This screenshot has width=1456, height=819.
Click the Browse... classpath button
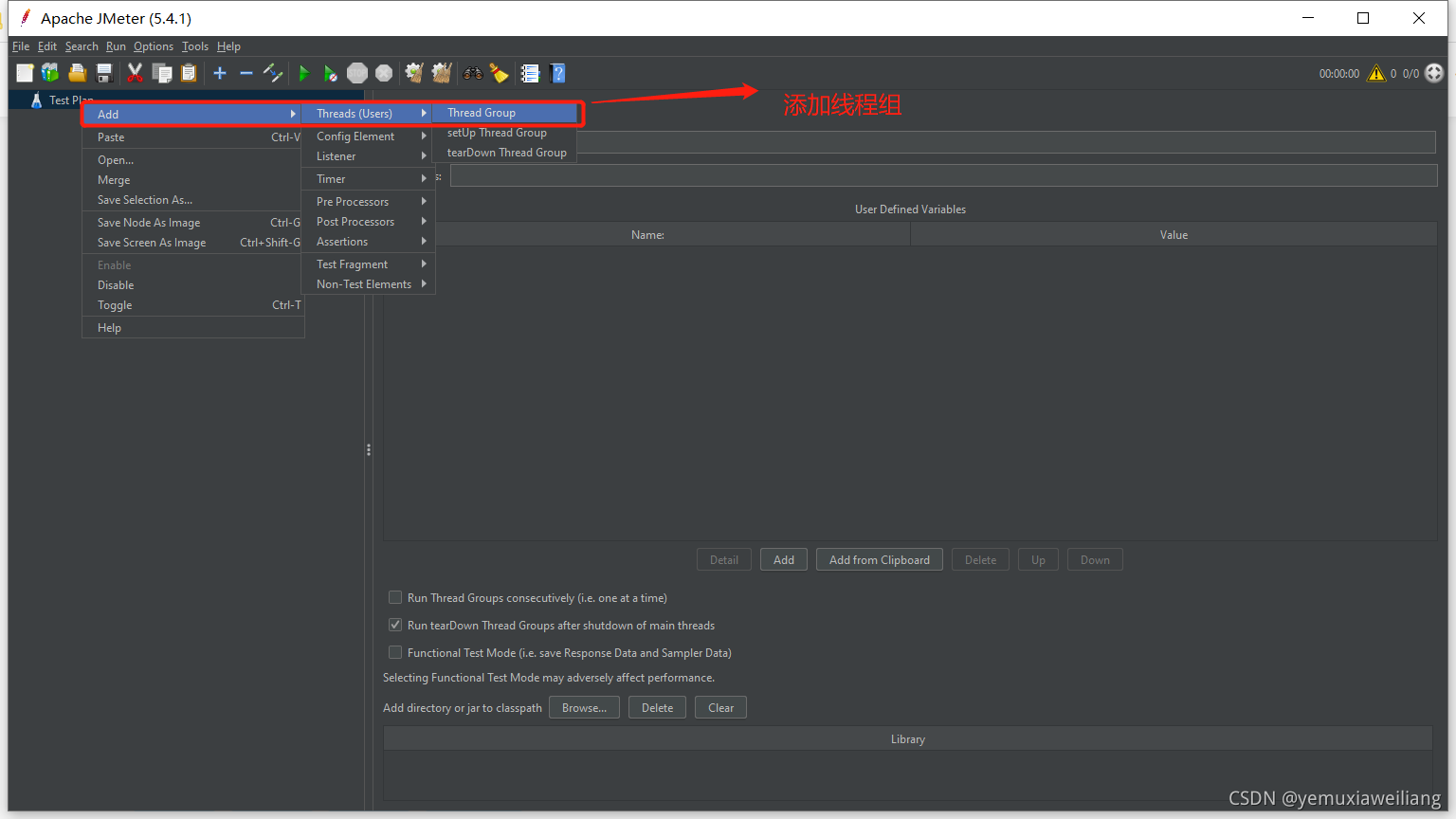coord(584,708)
